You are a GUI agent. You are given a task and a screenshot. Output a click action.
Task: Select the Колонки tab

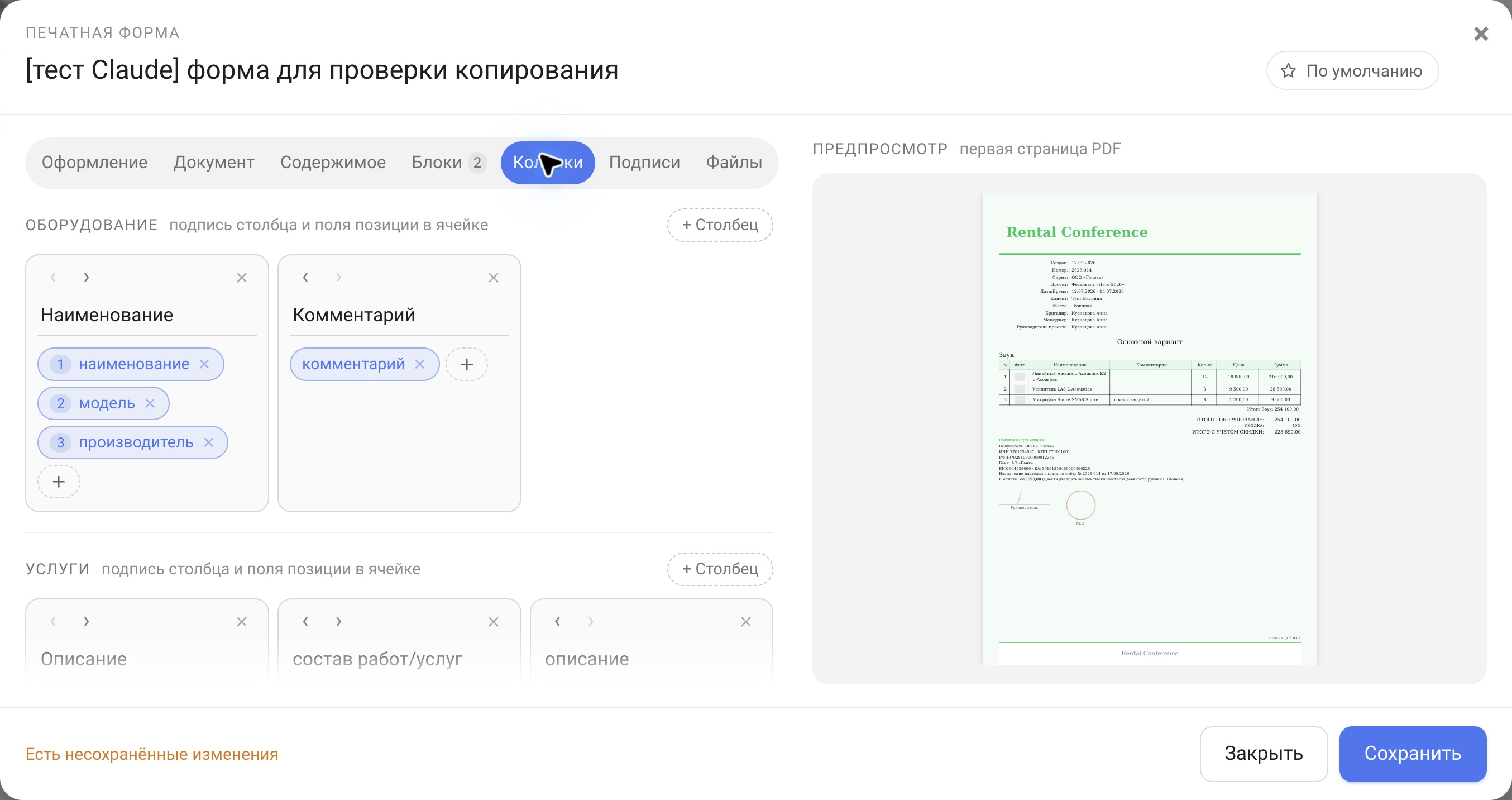[548, 163]
